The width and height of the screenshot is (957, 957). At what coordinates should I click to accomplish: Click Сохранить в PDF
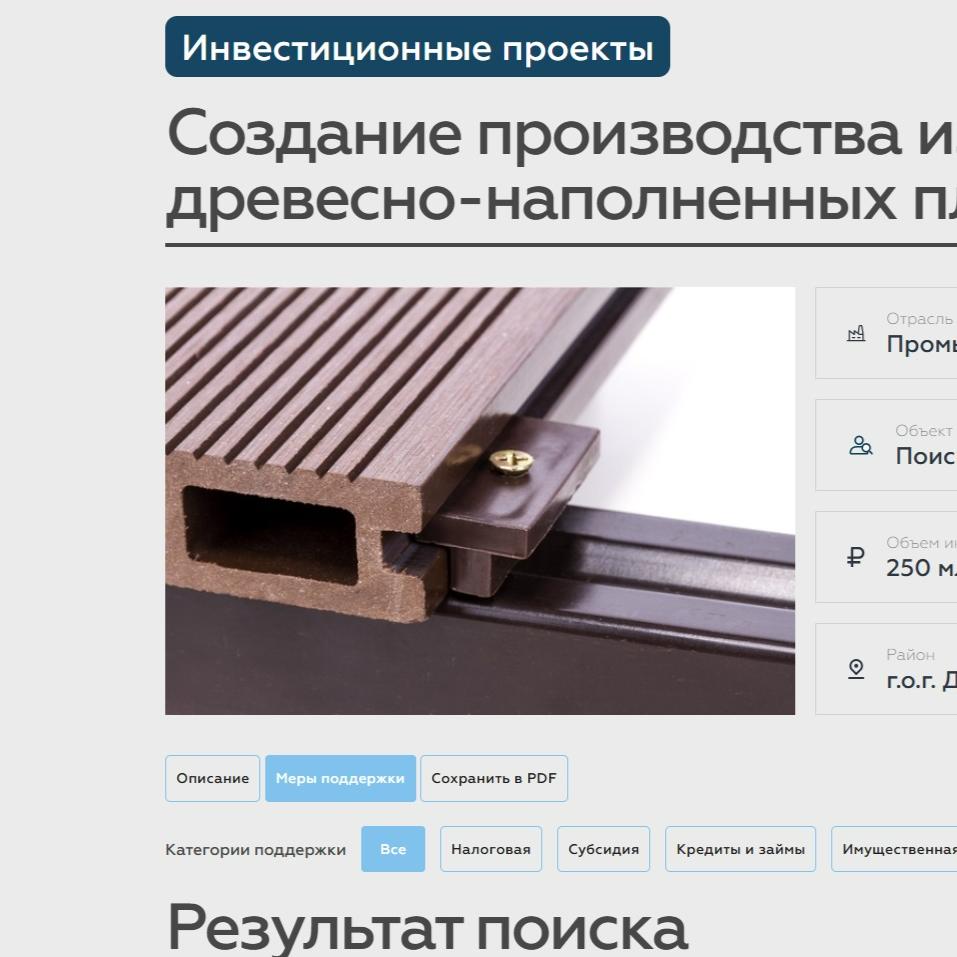[x=494, y=778]
